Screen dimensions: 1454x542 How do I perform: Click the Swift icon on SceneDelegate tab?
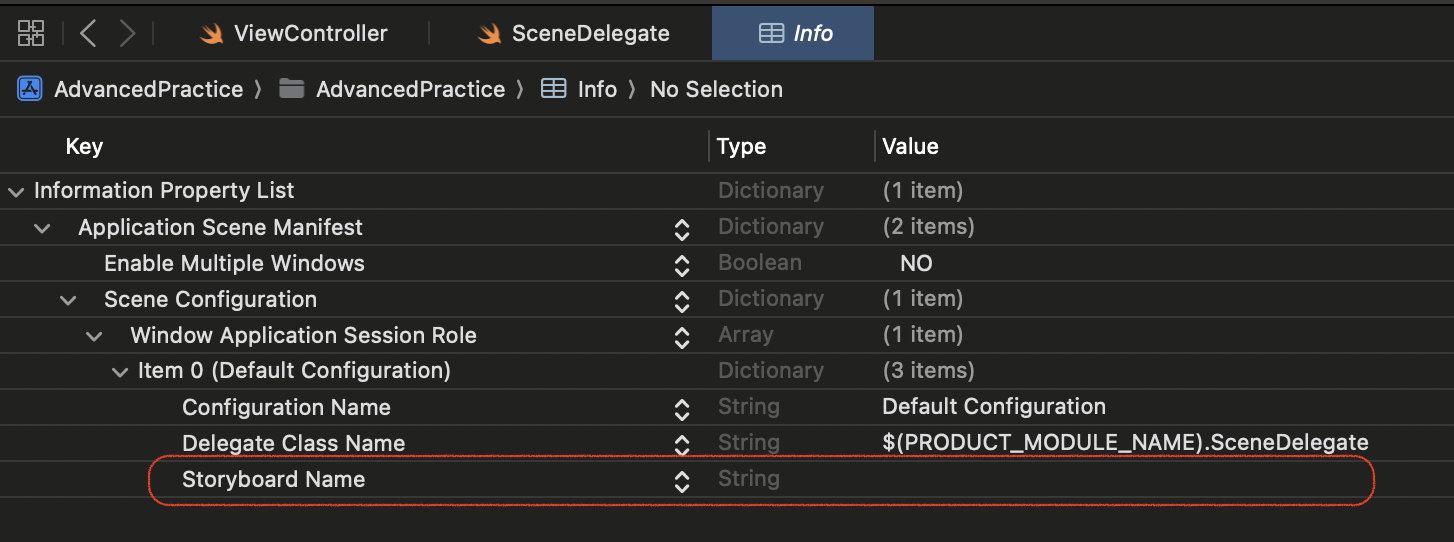tap(489, 33)
